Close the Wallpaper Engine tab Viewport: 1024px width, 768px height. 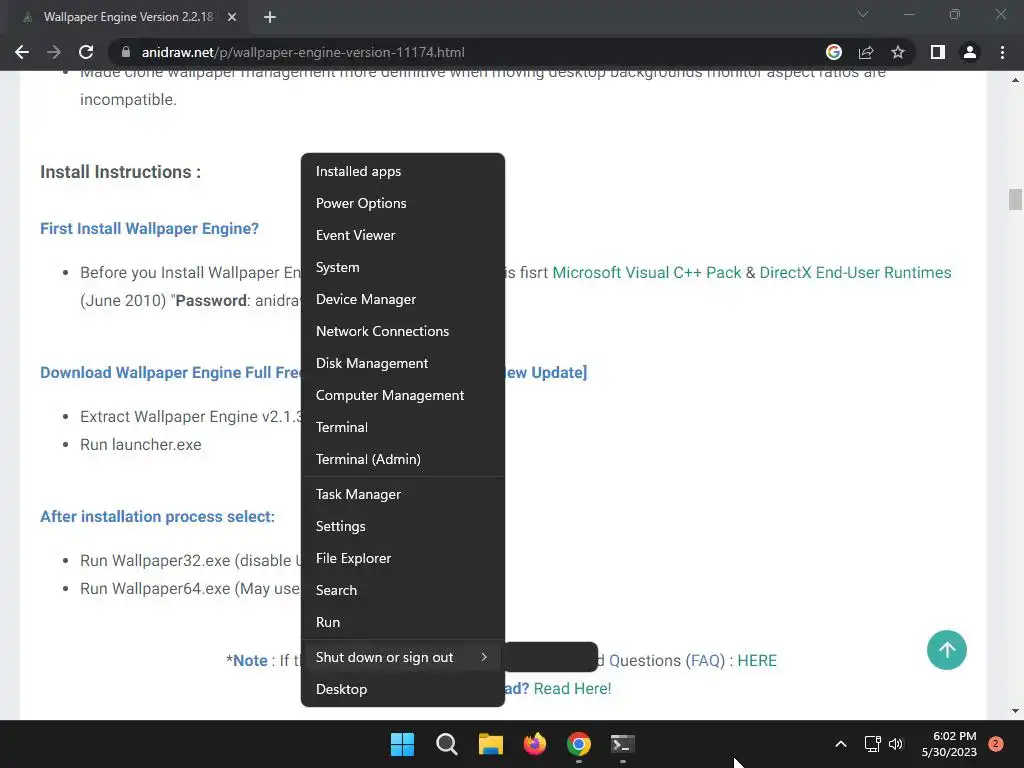coord(232,18)
